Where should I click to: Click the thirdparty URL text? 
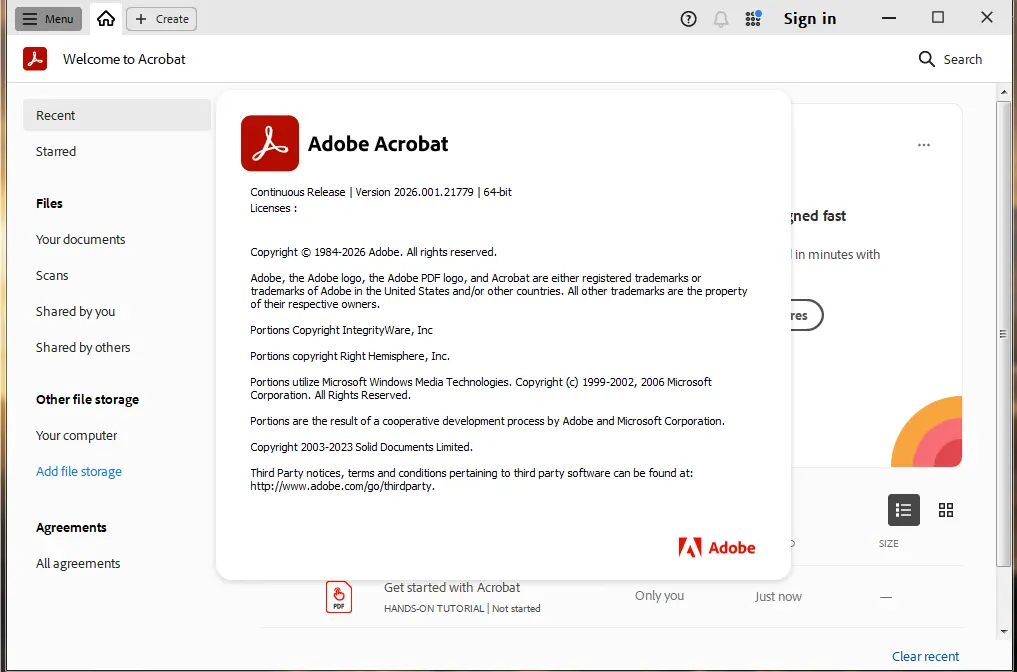pyautogui.click(x=342, y=486)
